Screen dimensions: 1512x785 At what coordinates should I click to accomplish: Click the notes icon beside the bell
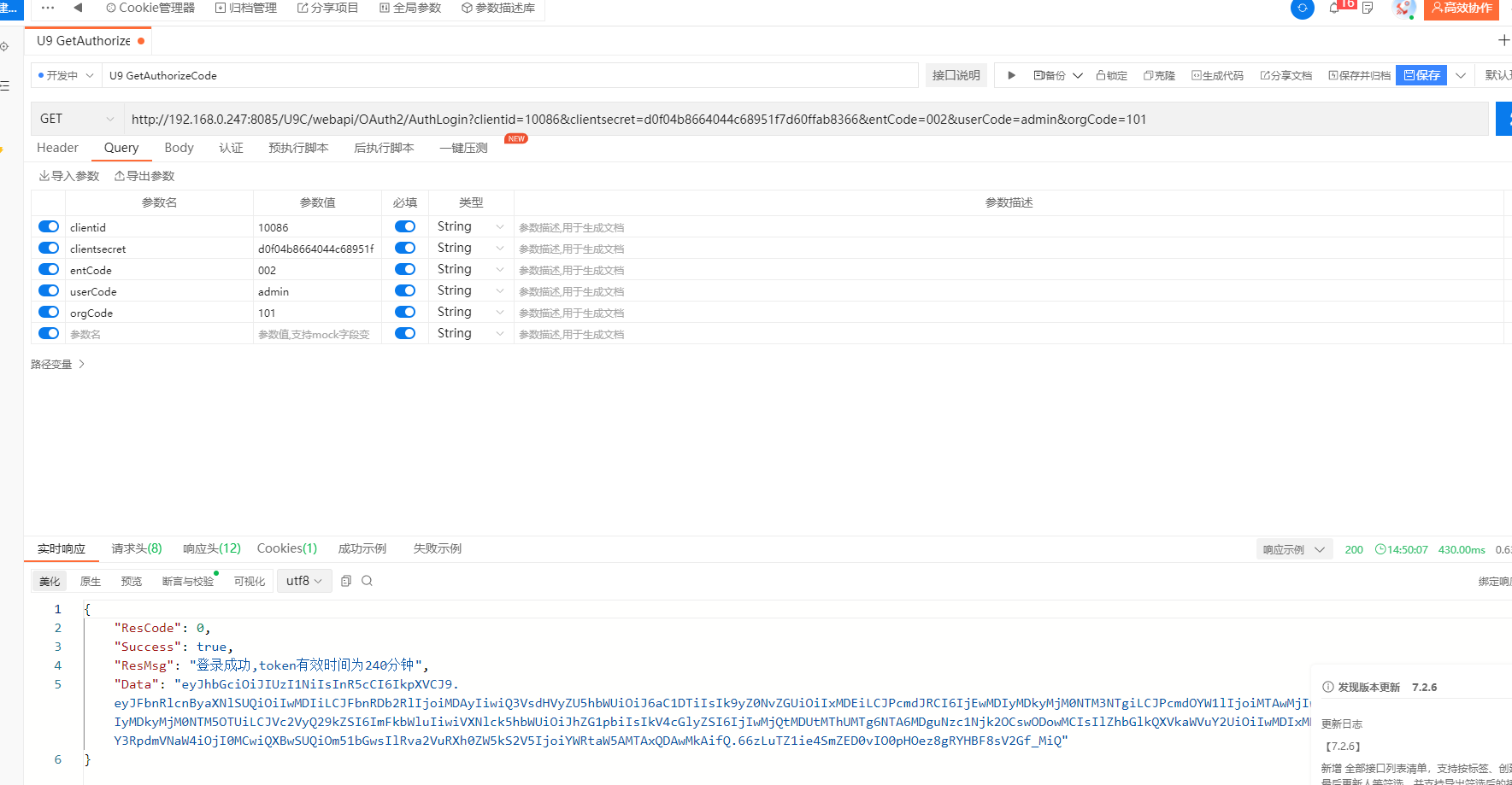click(1368, 9)
